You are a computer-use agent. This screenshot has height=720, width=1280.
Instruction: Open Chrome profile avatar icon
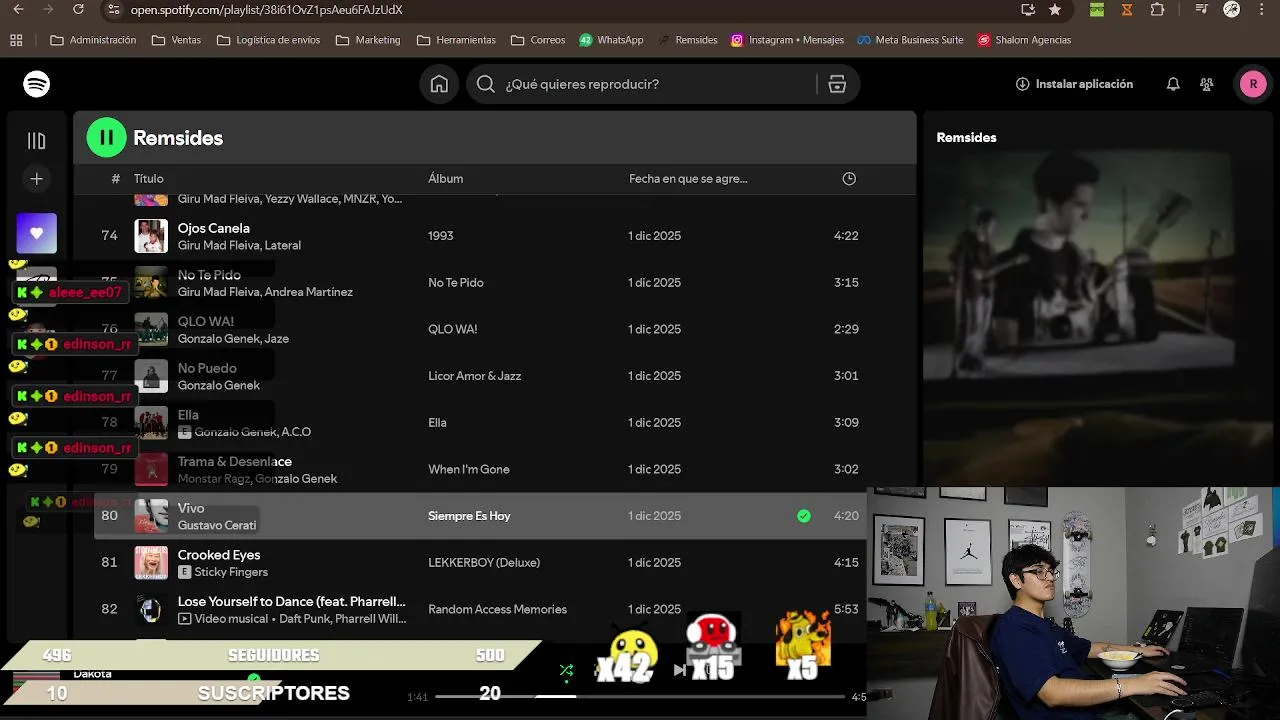click(1232, 10)
